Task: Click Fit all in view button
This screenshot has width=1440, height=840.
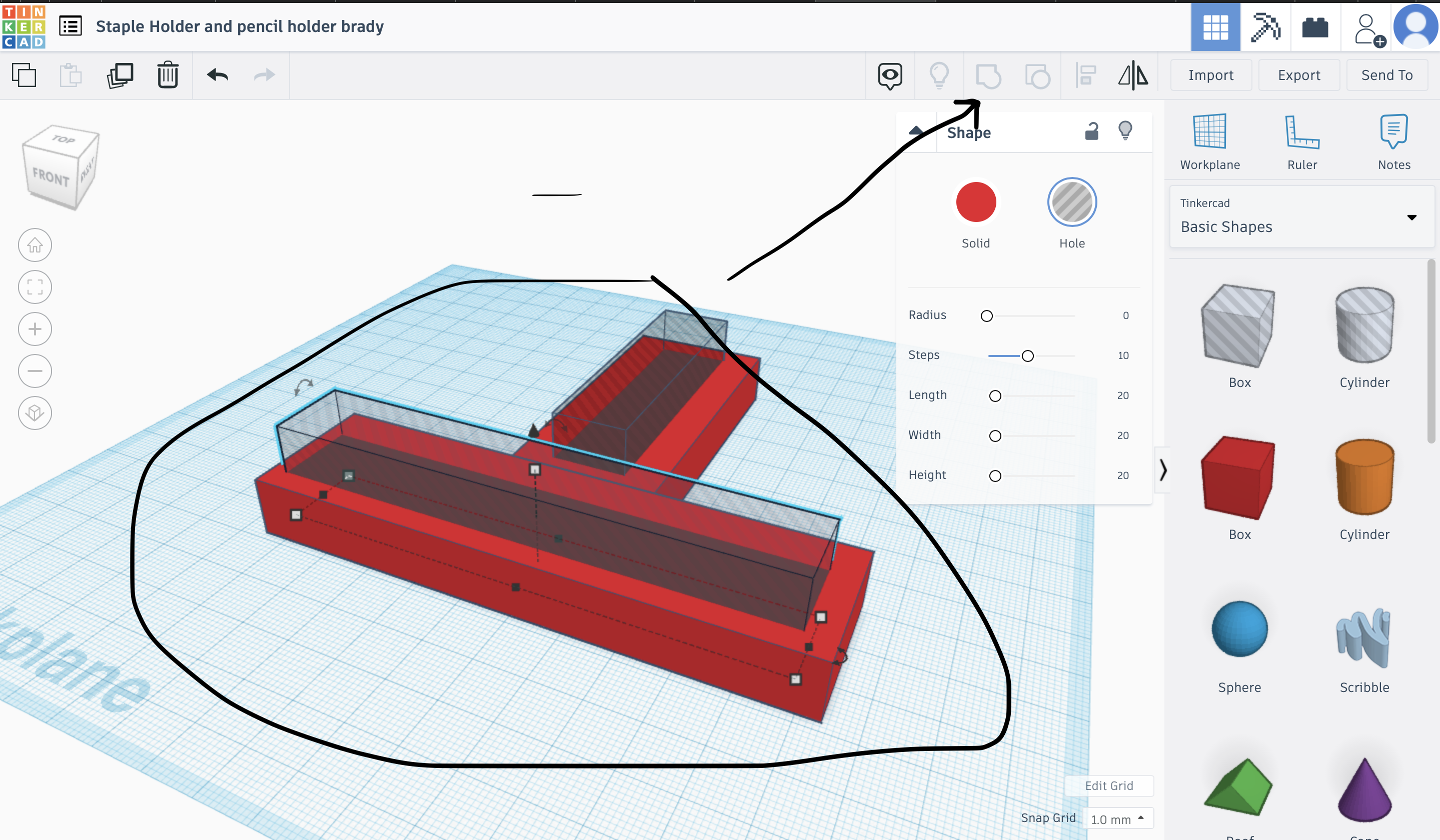Action: click(35, 286)
